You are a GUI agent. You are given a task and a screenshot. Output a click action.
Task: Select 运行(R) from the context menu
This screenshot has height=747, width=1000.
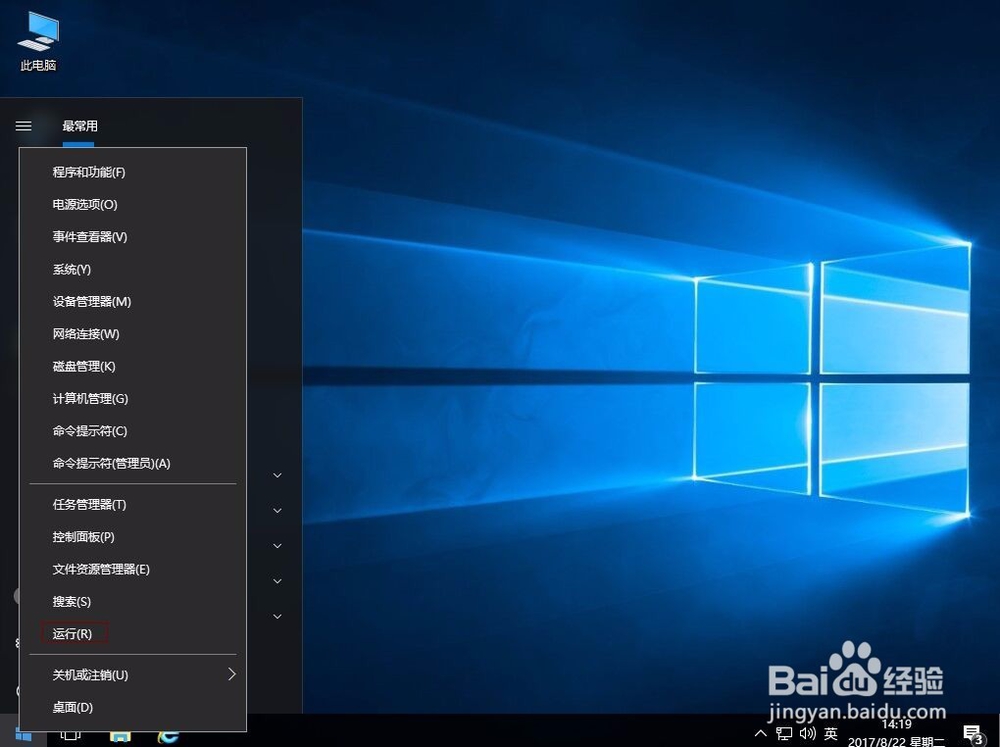pyautogui.click(x=73, y=633)
